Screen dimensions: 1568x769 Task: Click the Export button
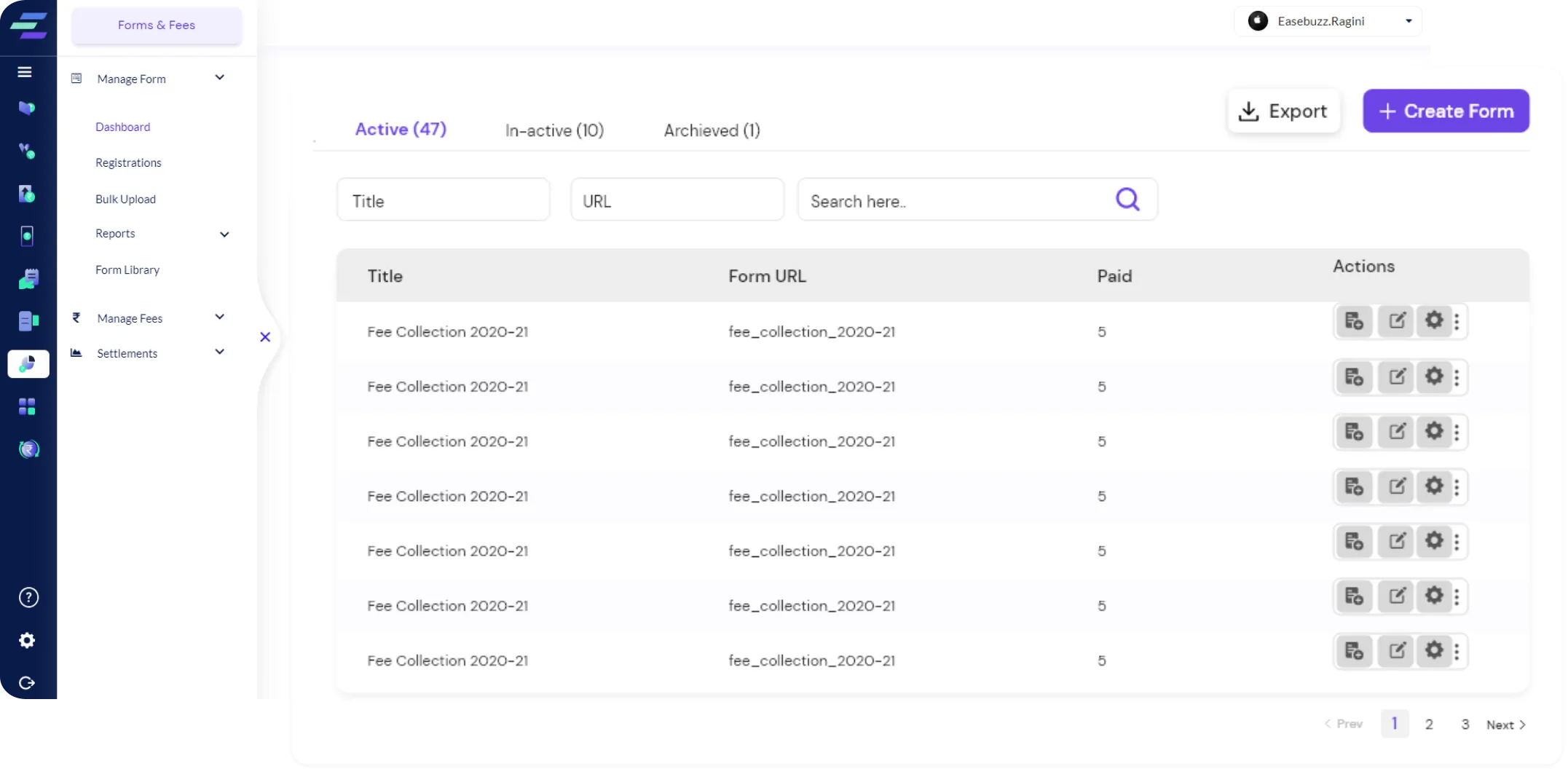pos(1283,111)
